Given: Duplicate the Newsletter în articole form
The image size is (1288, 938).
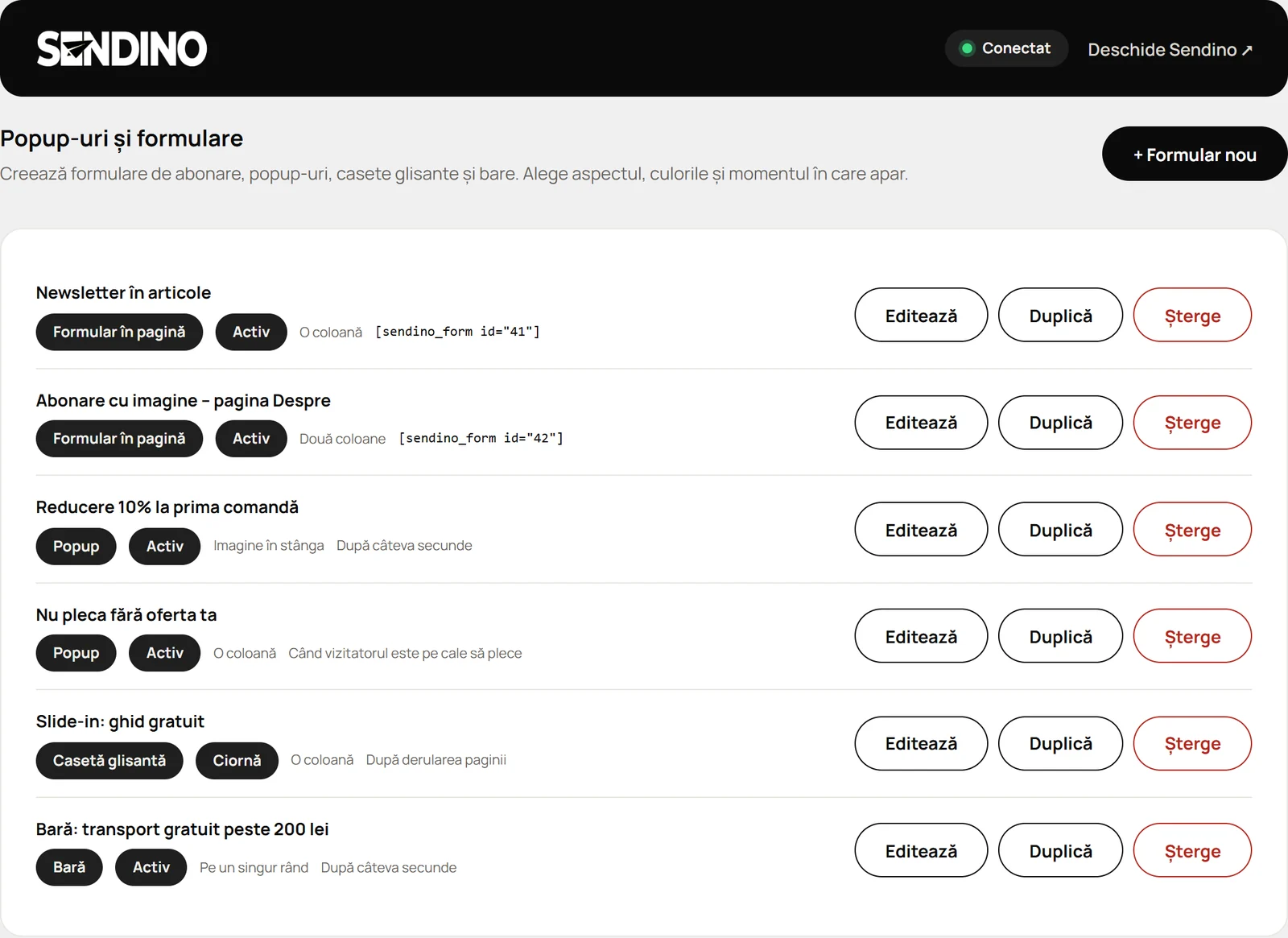Looking at the screenshot, I should [x=1060, y=315].
